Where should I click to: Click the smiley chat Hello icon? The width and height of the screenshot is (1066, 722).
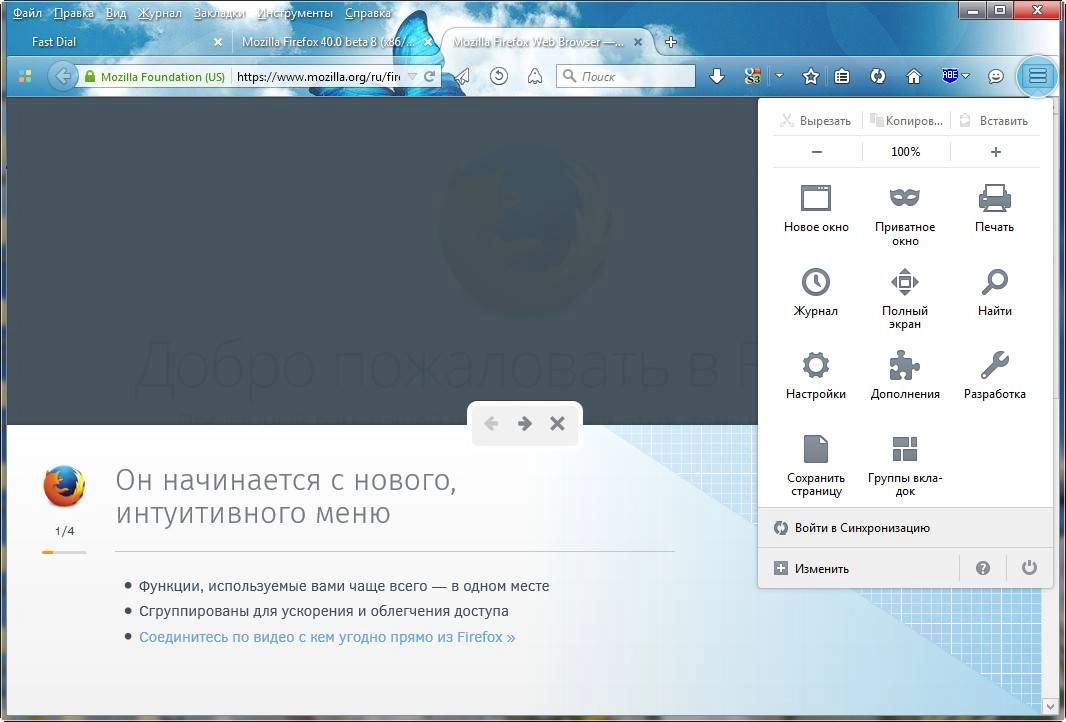pos(996,77)
